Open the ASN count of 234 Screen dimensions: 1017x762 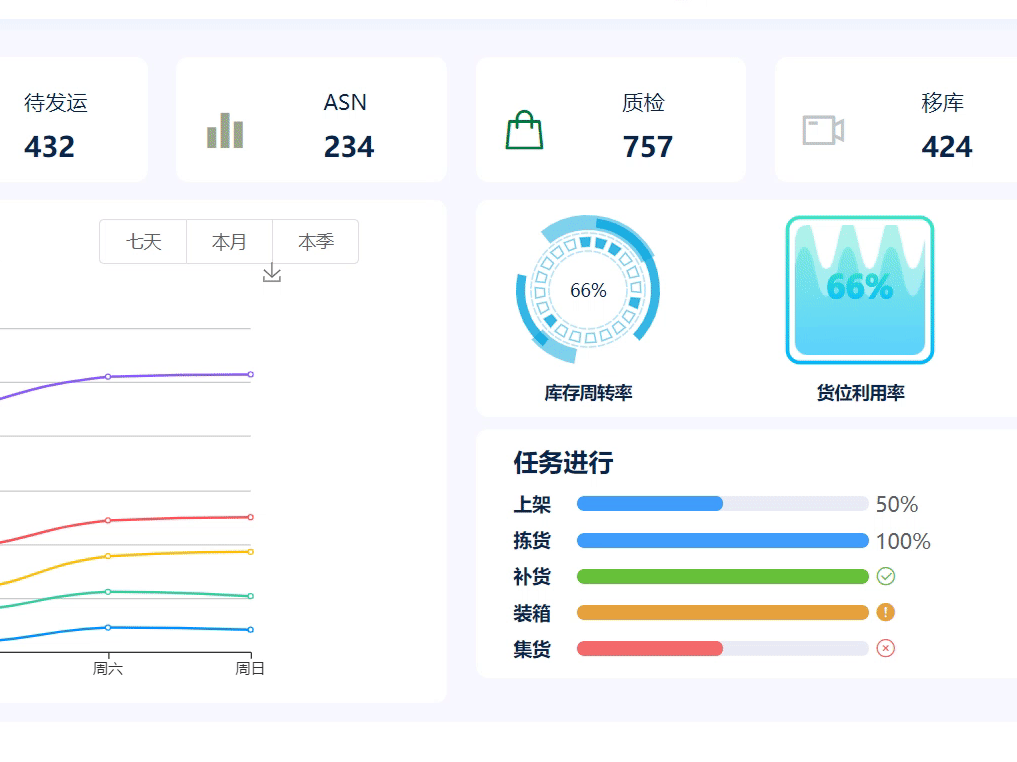tap(349, 147)
